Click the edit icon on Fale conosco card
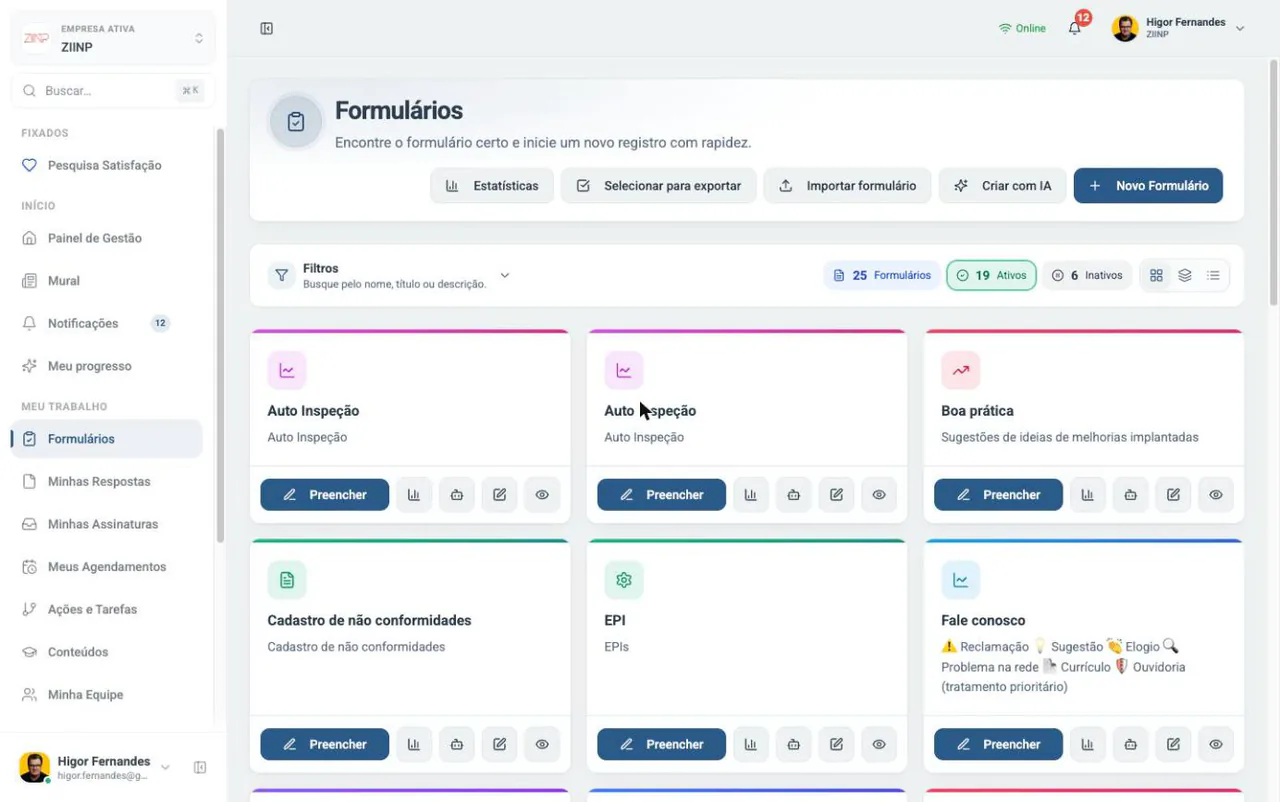Image resolution: width=1280 pixels, height=802 pixels. [x=1173, y=744]
